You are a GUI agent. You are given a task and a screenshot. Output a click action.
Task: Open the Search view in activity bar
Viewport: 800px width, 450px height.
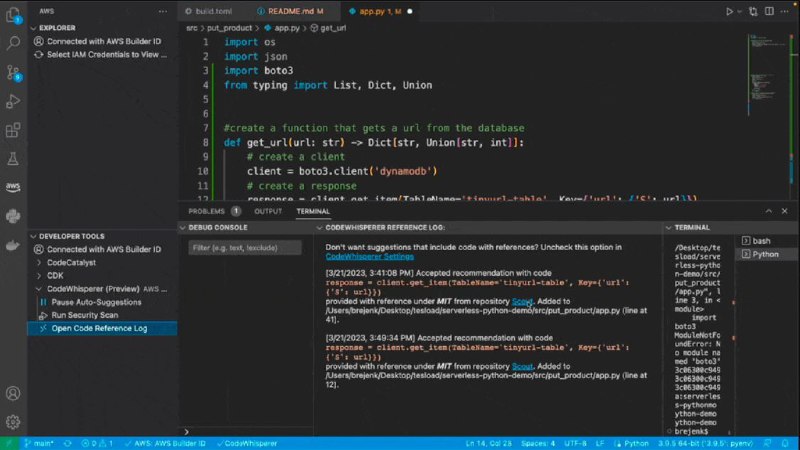coord(14,44)
